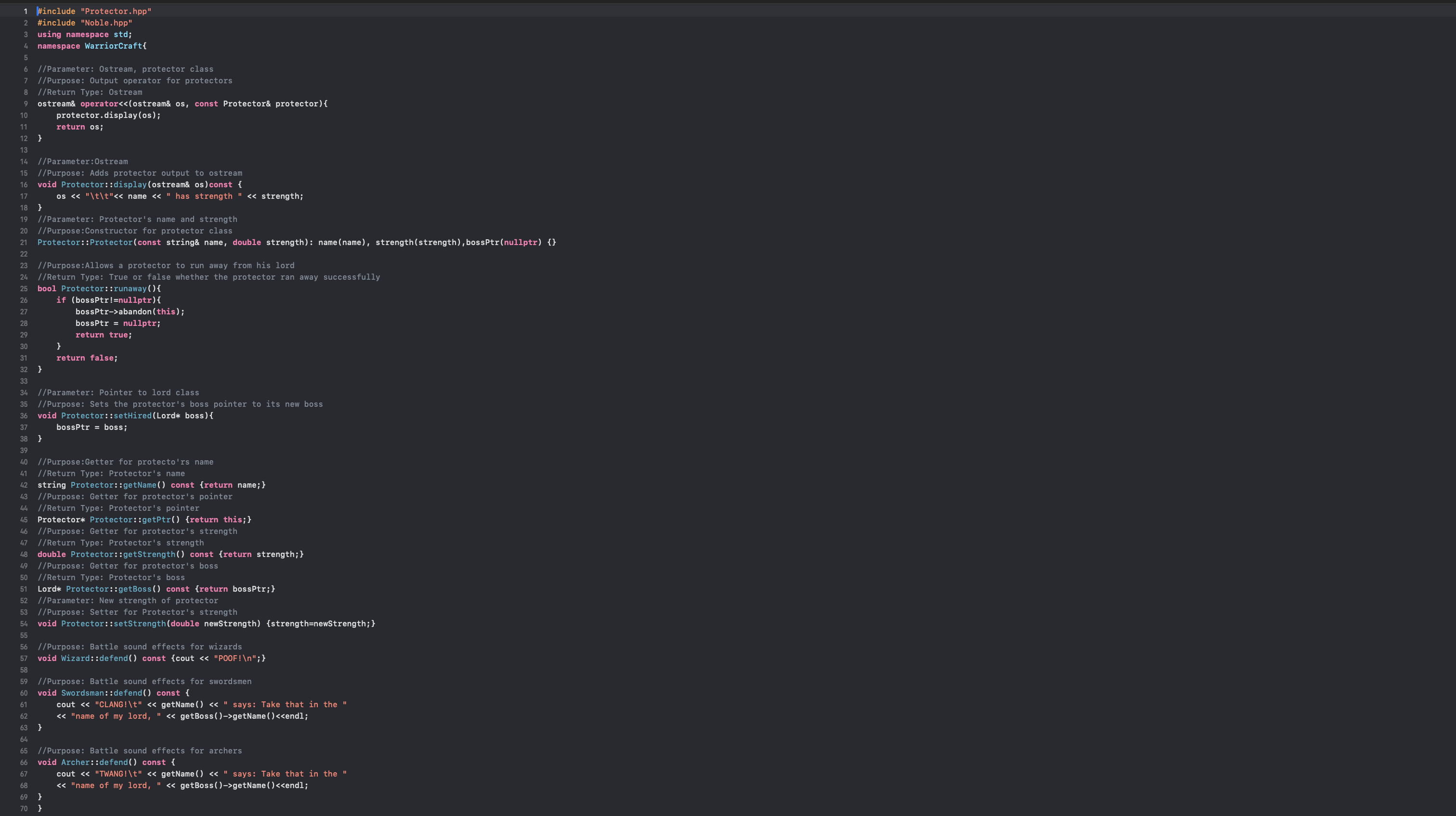This screenshot has width=1456, height=816.
Task: Click the operator keyword in the output operator
Action: tap(99, 104)
